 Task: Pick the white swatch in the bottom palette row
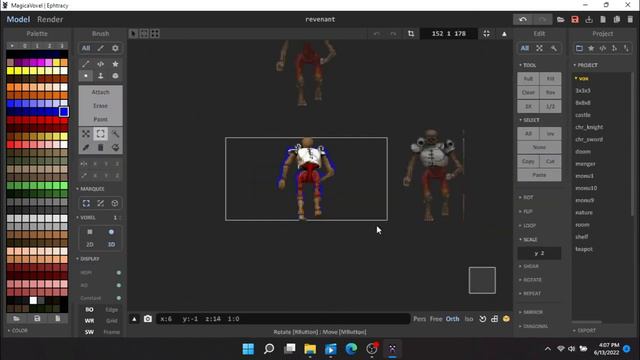(33, 300)
